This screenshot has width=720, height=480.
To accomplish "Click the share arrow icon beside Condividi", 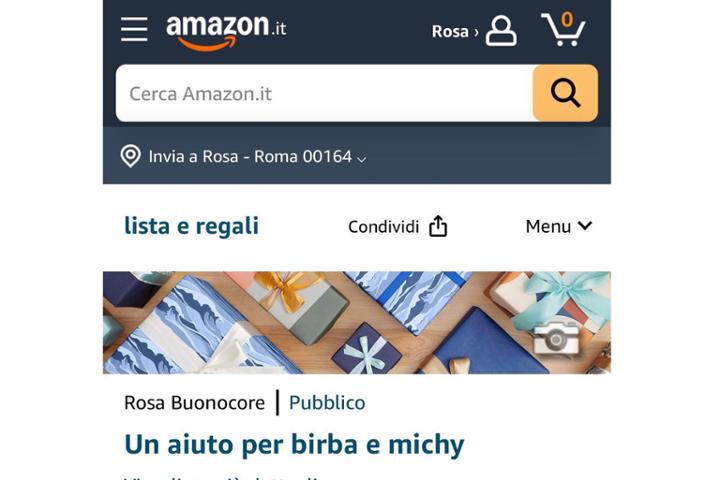I will [x=438, y=226].
